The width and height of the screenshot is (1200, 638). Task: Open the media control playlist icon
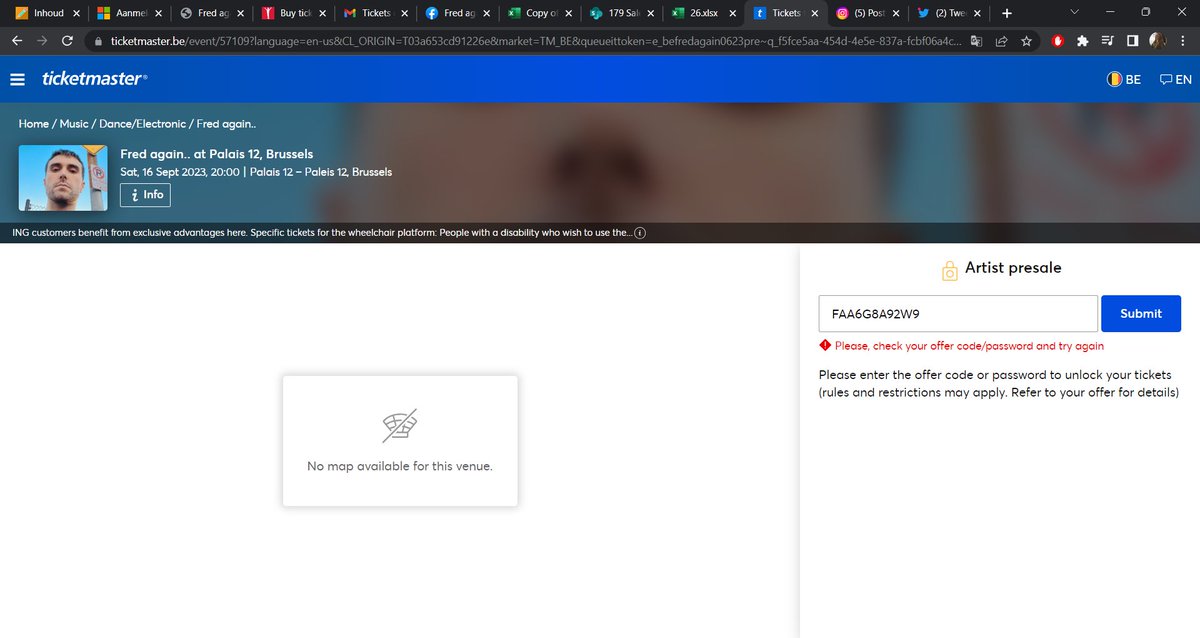(1108, 41)
